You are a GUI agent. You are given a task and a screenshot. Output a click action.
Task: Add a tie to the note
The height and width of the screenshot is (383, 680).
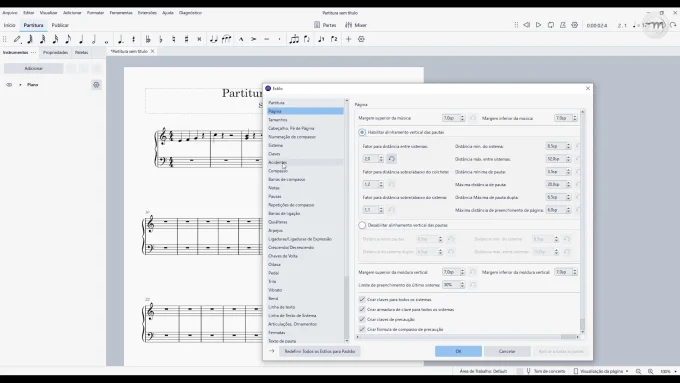tap(213, 39)
